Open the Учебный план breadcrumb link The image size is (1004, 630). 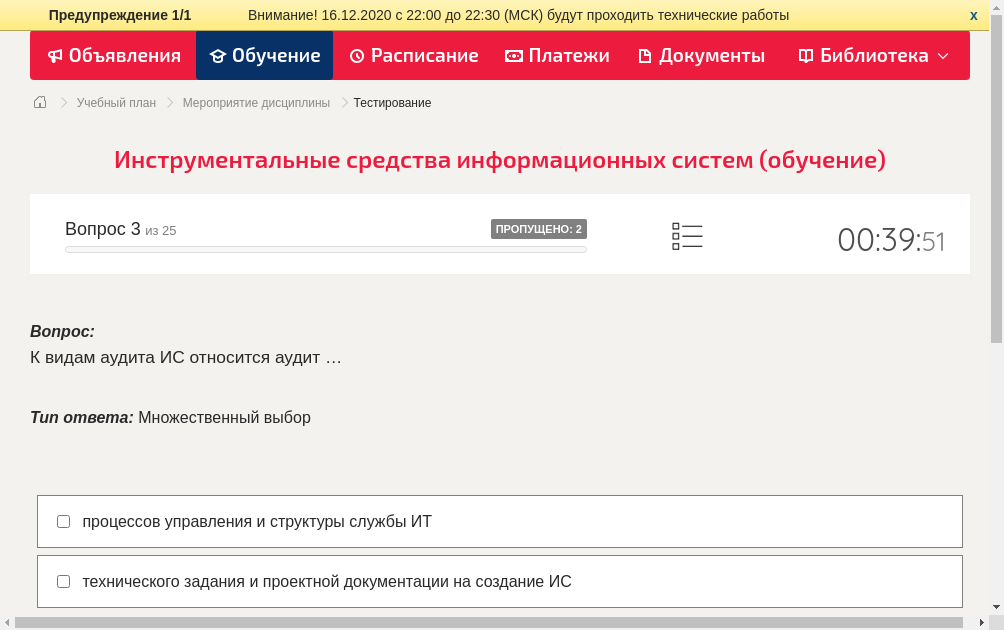[116, 102]
